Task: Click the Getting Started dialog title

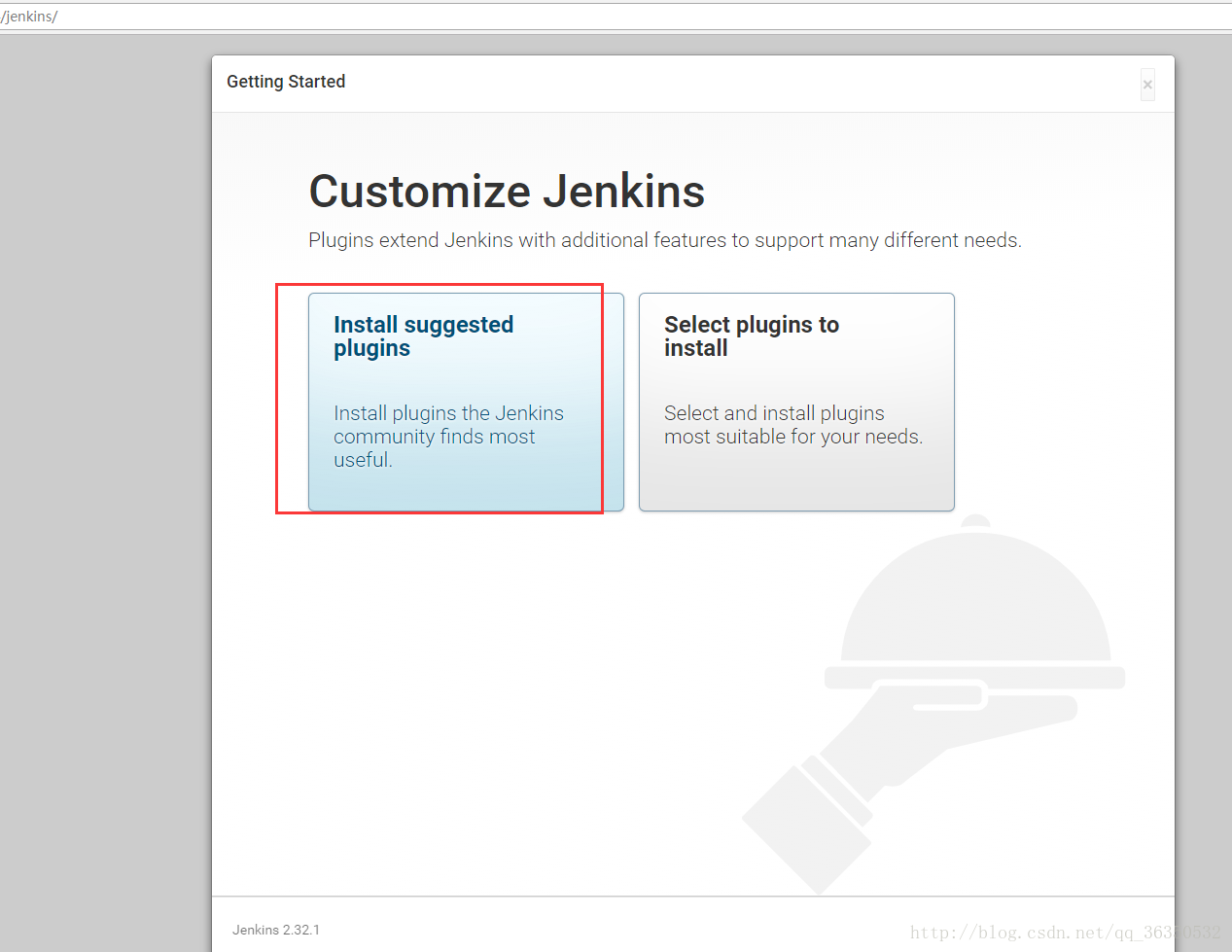Action: pyautogui.click(x=286, y=82)
